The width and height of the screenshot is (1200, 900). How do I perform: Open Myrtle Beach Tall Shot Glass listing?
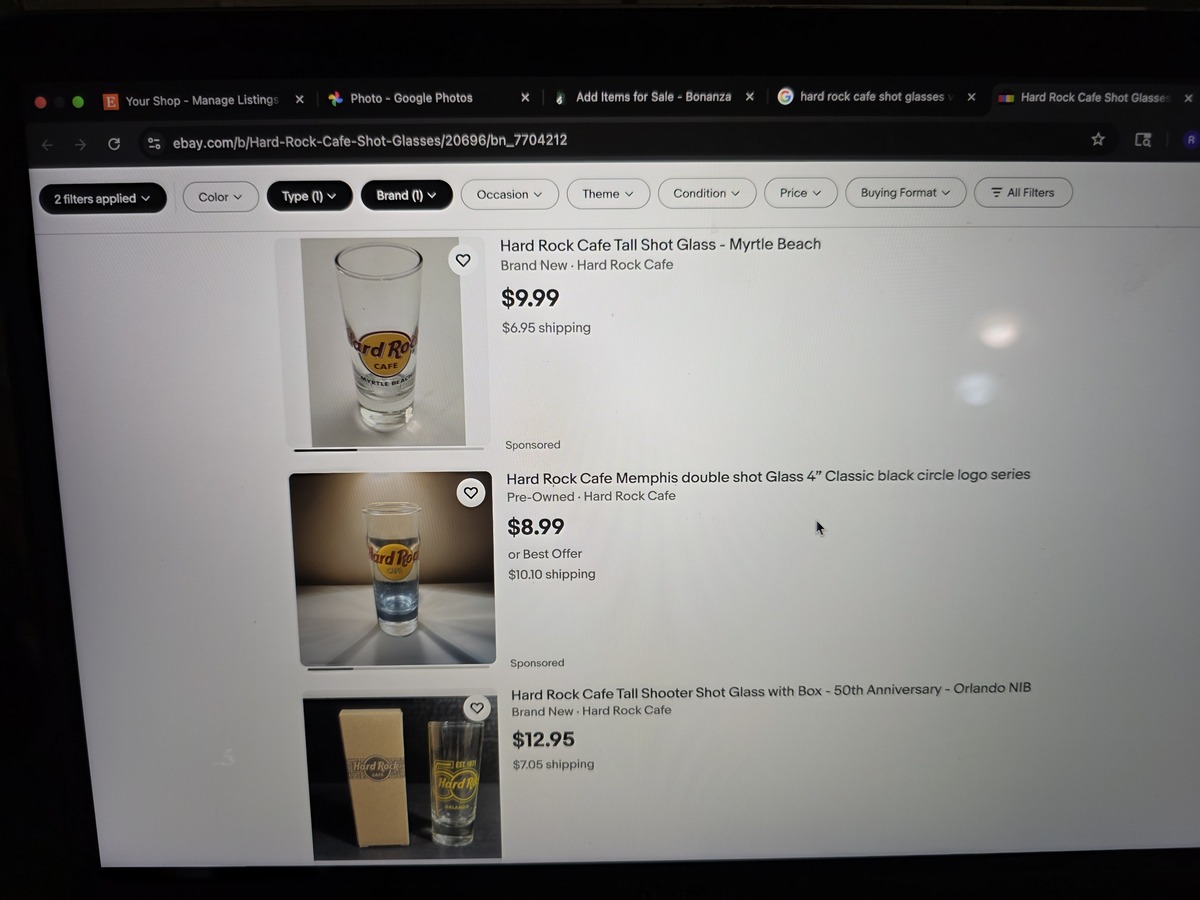point(660,245)
